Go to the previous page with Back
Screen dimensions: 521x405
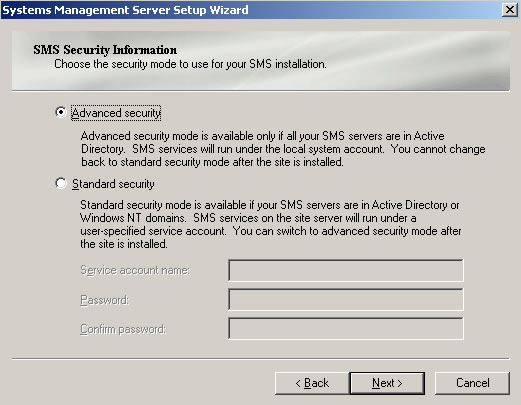(x=312, y=383)
